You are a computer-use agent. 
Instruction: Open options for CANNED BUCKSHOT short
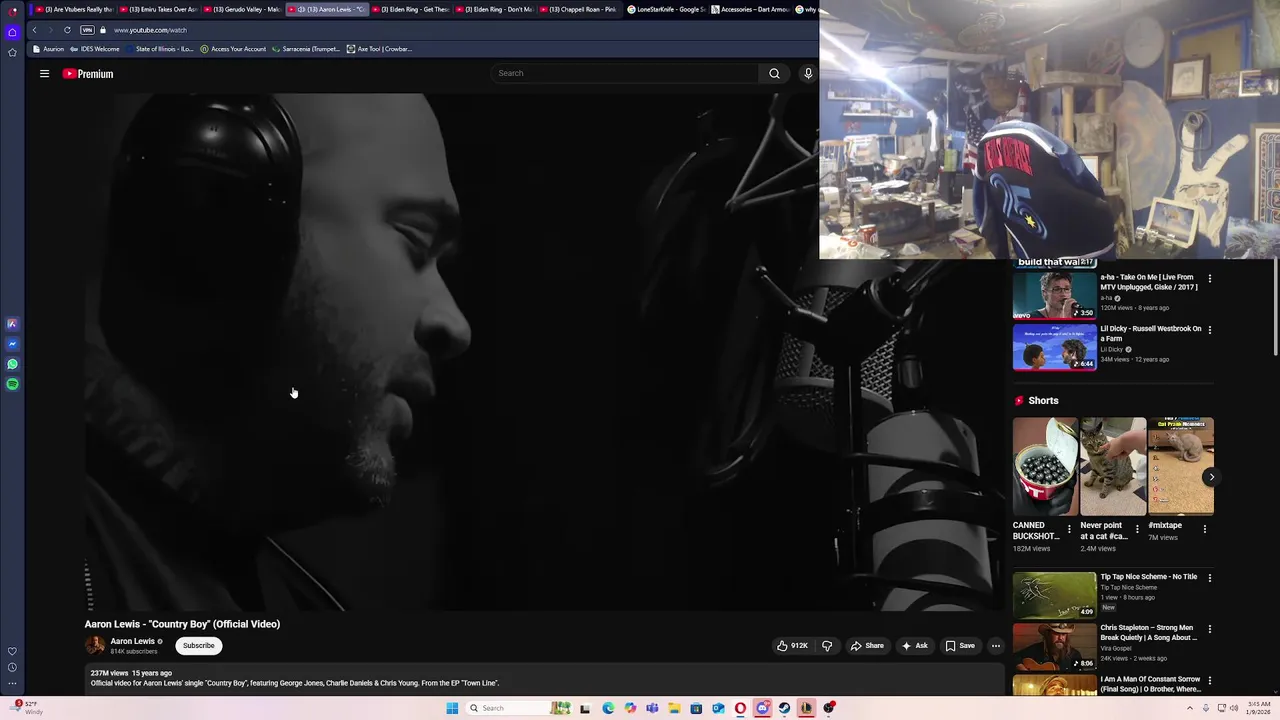(x=1069, y=529)
